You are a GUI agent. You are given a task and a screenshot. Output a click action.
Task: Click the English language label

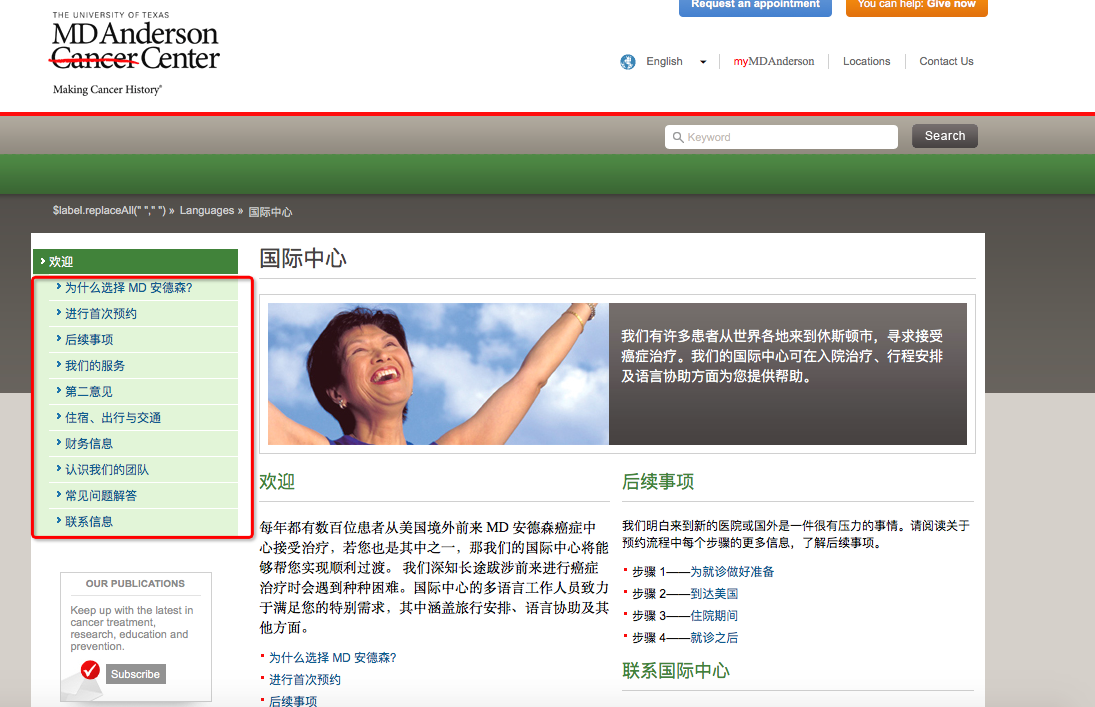tap(664, 61)
